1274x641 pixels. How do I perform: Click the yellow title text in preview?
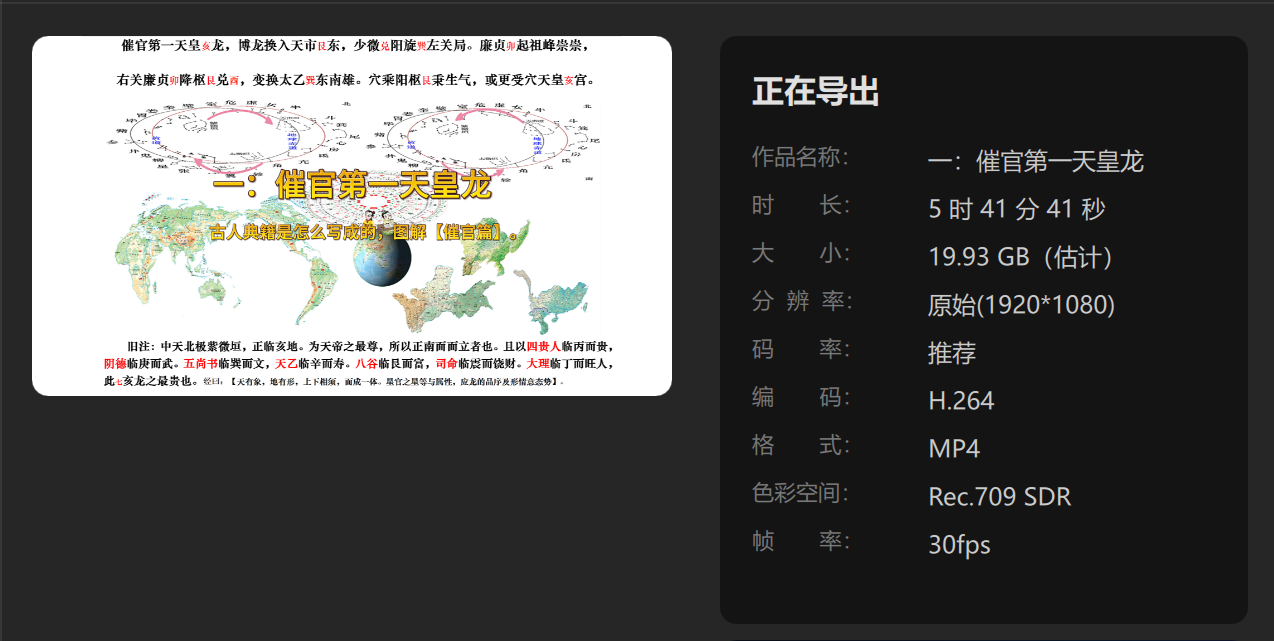click(352, 186)
